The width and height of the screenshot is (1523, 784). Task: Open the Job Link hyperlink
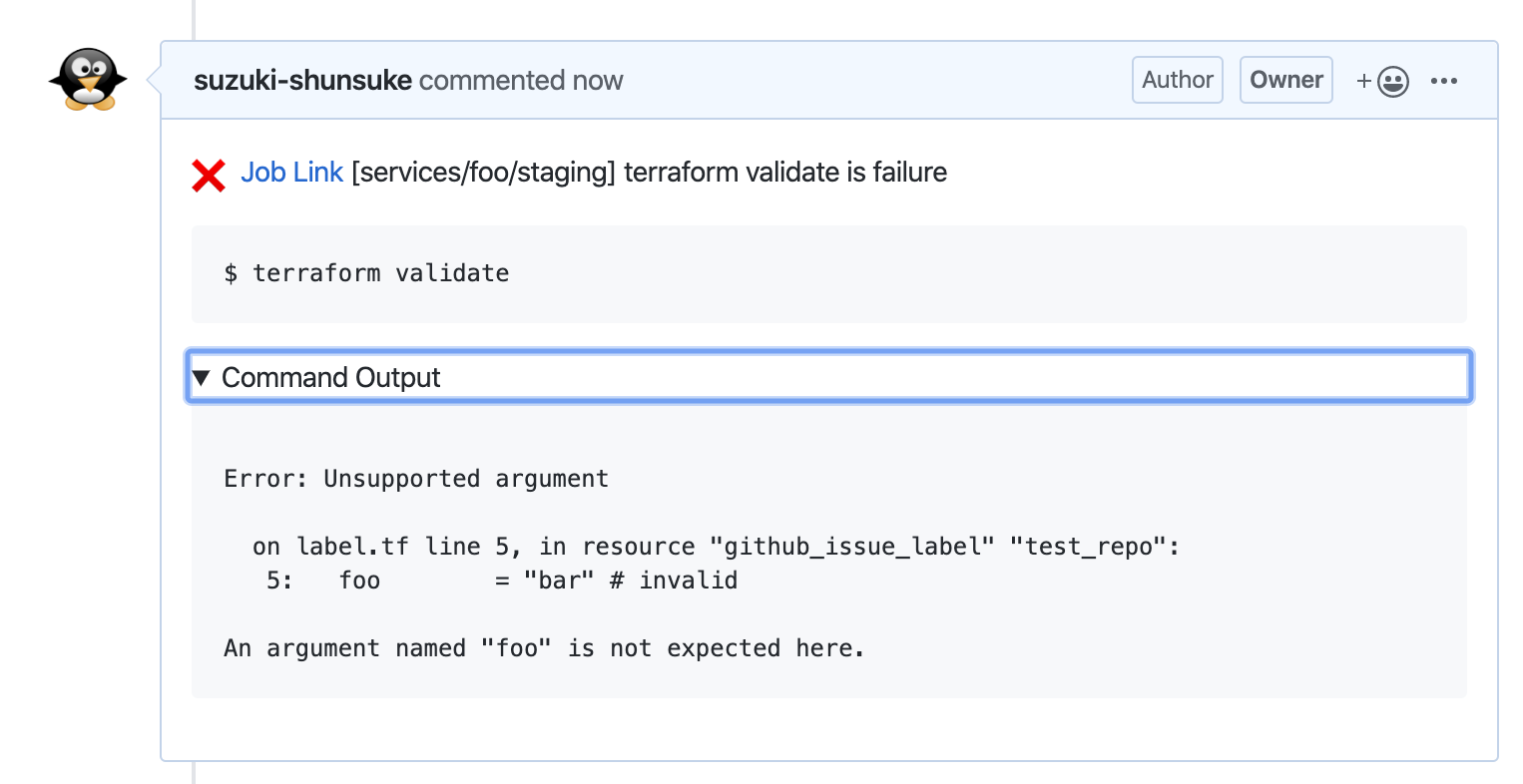tap(291, 173)
